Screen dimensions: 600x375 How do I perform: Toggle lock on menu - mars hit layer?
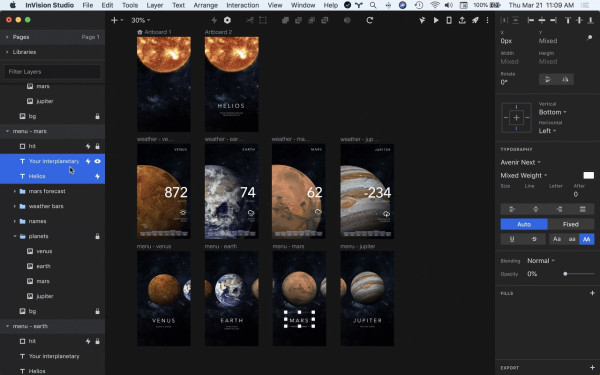98,146
